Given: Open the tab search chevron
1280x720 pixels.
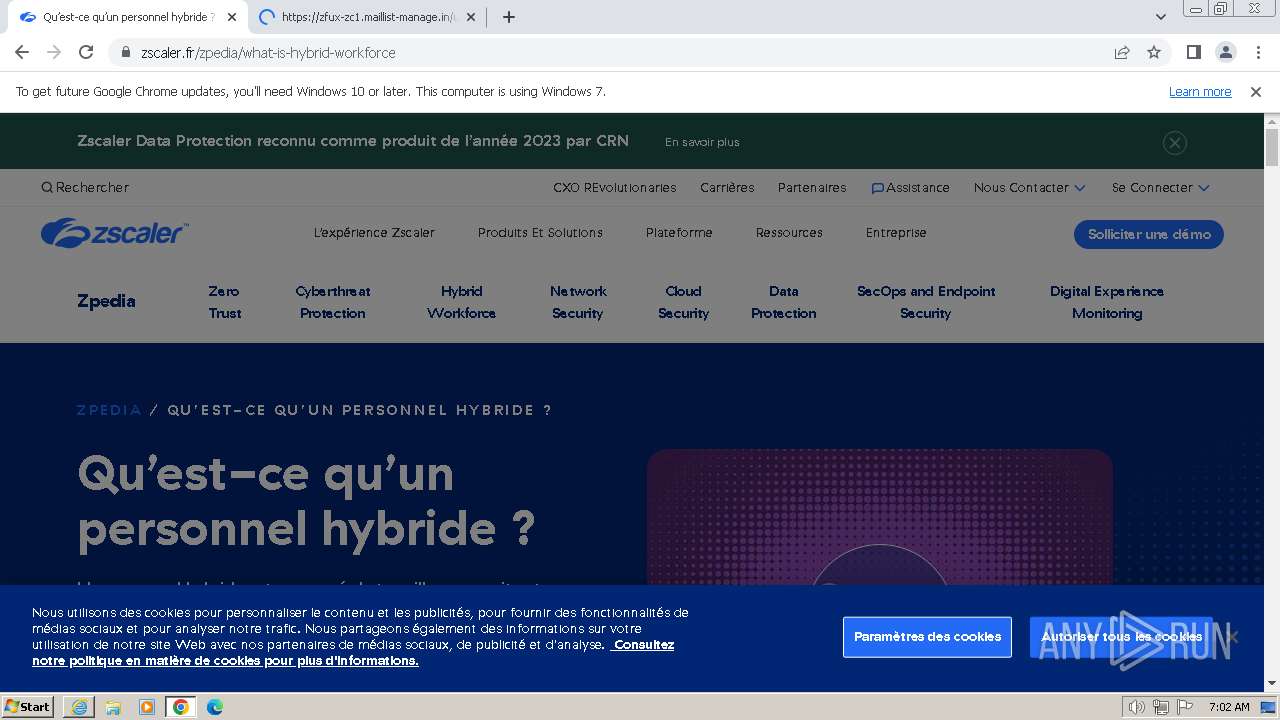Looking at the screenshot, I should coord(1161,17).
